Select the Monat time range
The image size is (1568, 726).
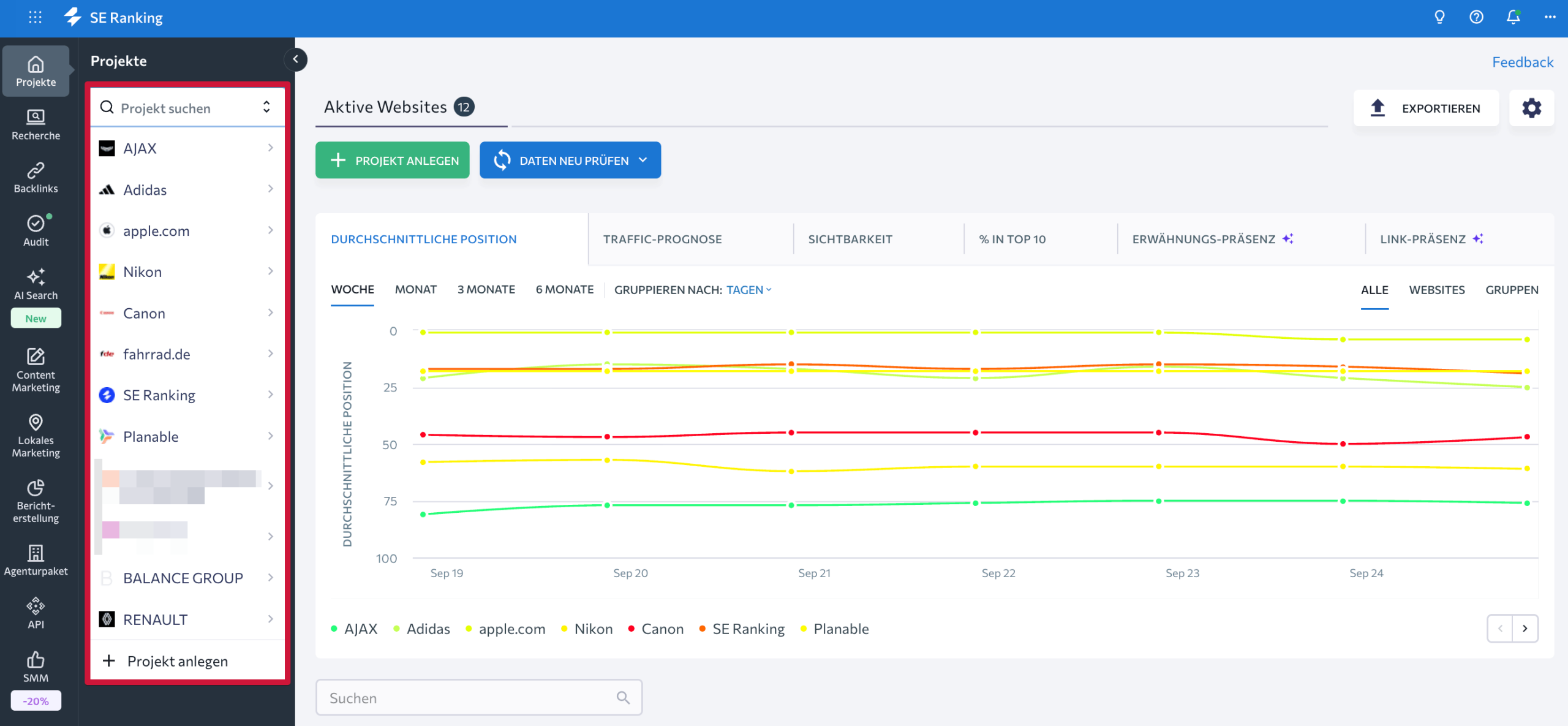[415, 289]
